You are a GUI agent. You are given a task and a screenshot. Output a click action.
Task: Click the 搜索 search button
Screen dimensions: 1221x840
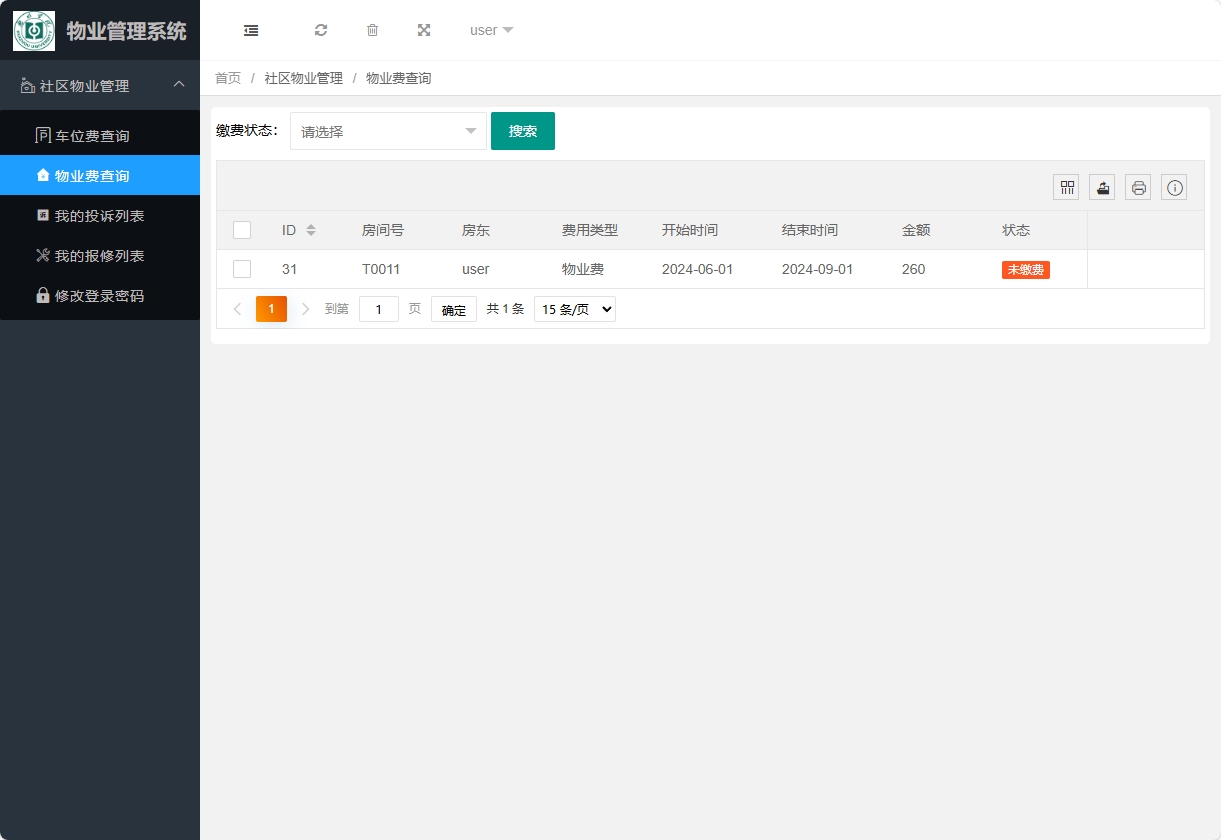coord(522,130)
